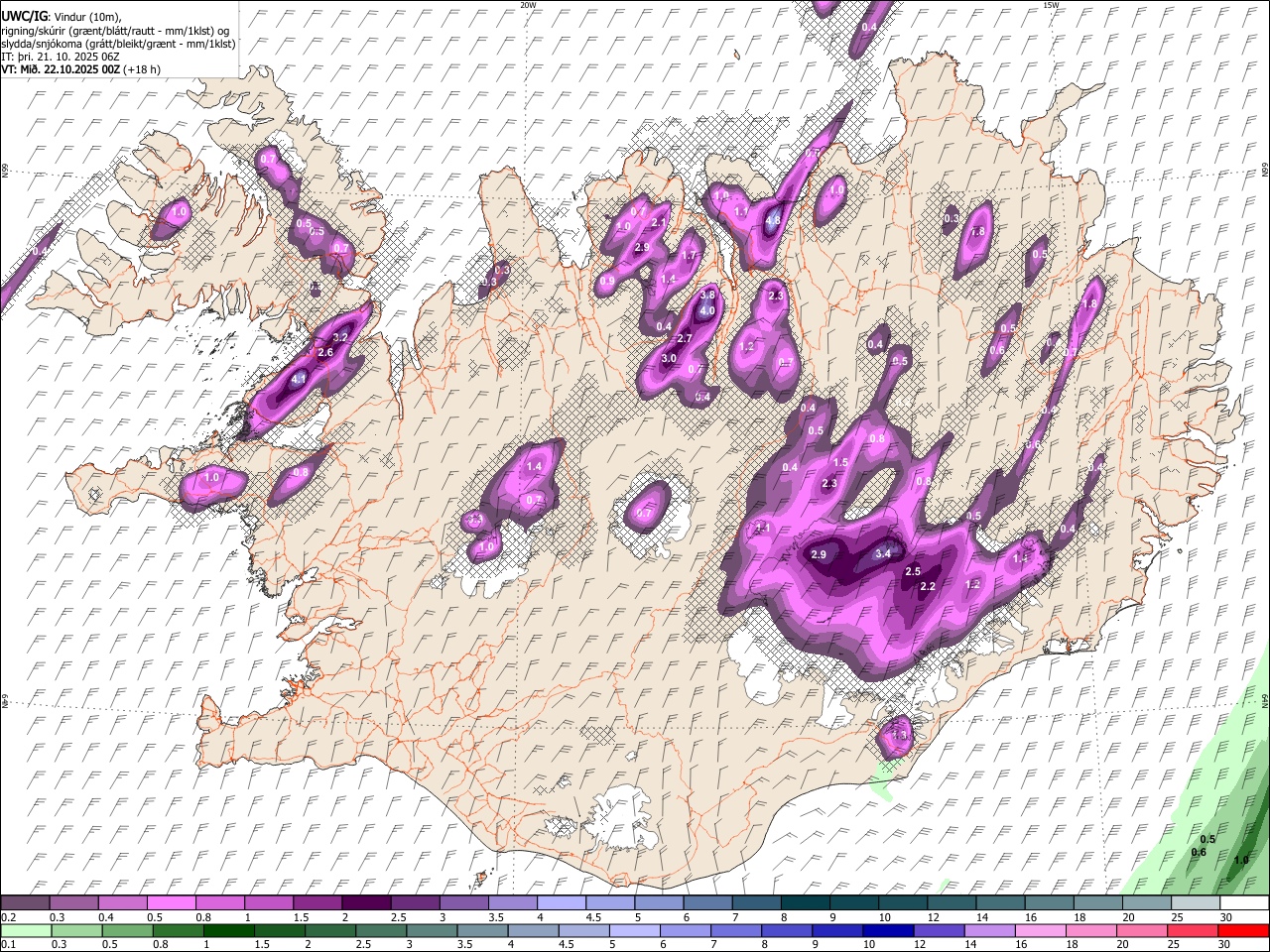This screenshot has width=1270, height=952.
Task: Click the 4.0 snowfall value on the map
Action: click(707, 311)
